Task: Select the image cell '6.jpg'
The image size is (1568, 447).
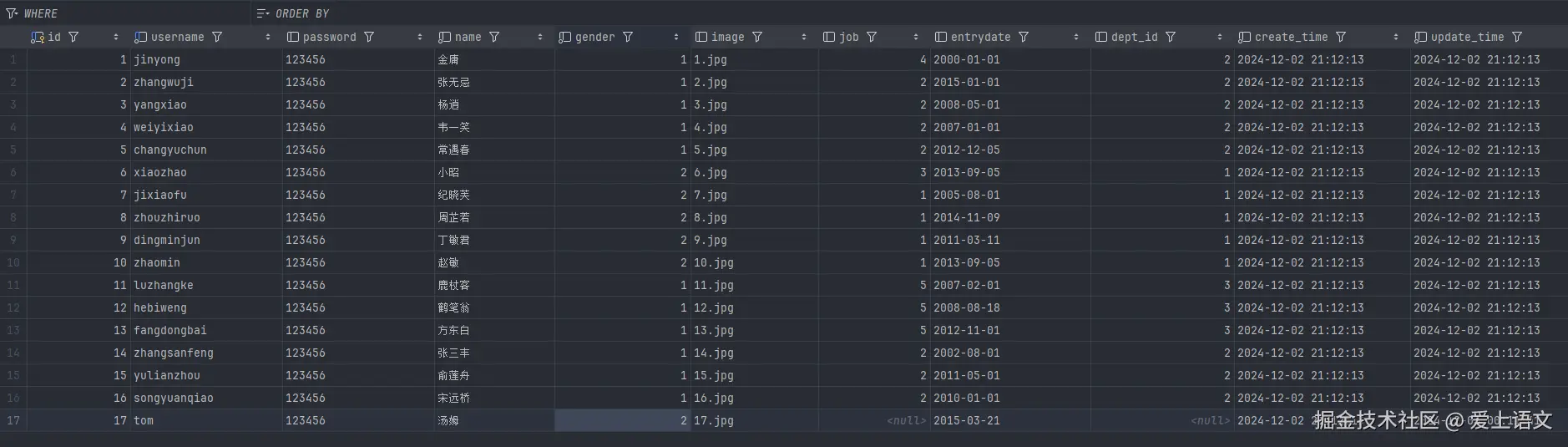Action: pos(755,172)
